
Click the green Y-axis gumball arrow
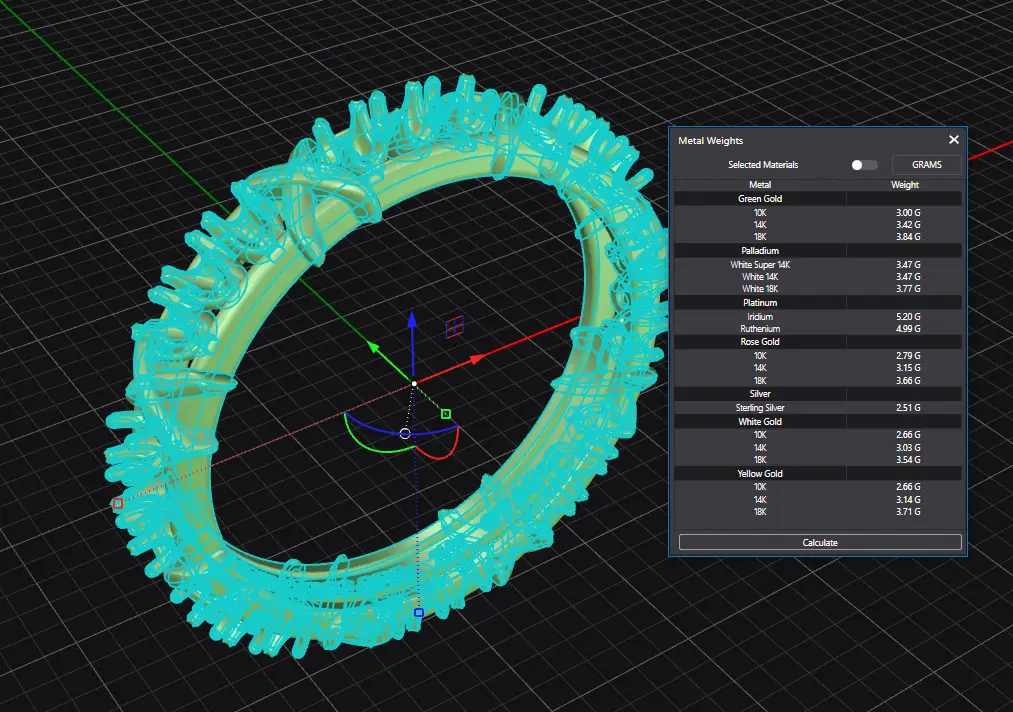374,347
